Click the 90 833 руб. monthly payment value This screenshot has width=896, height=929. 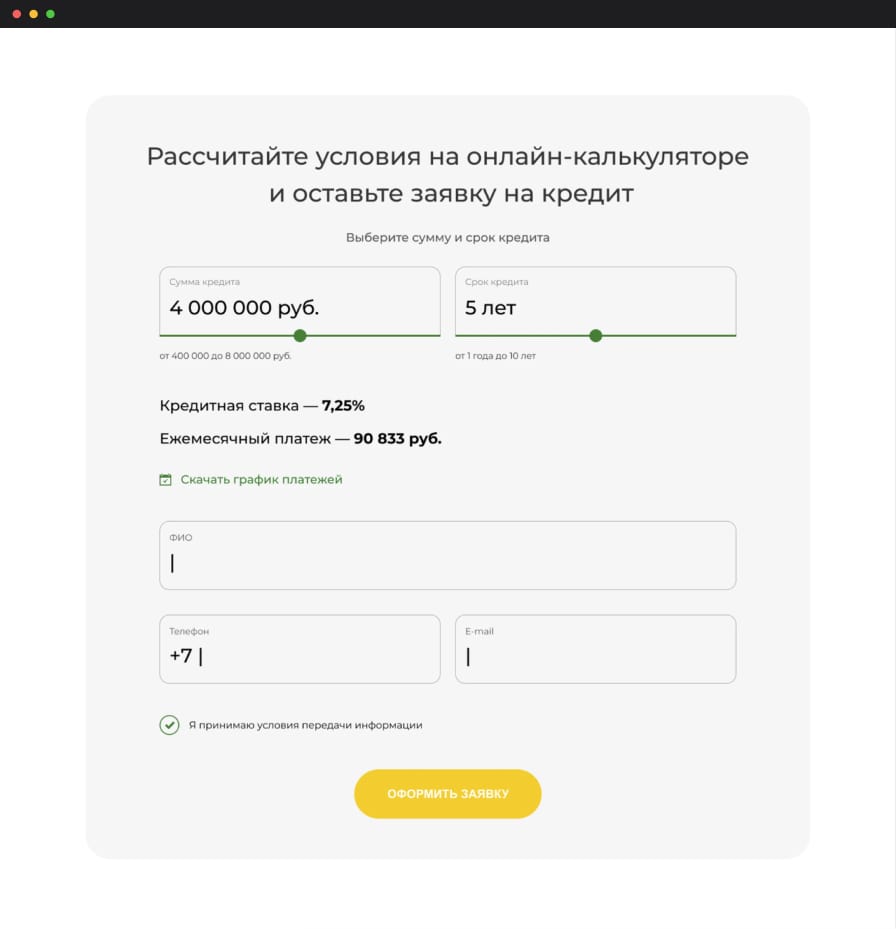pos(397,439)
